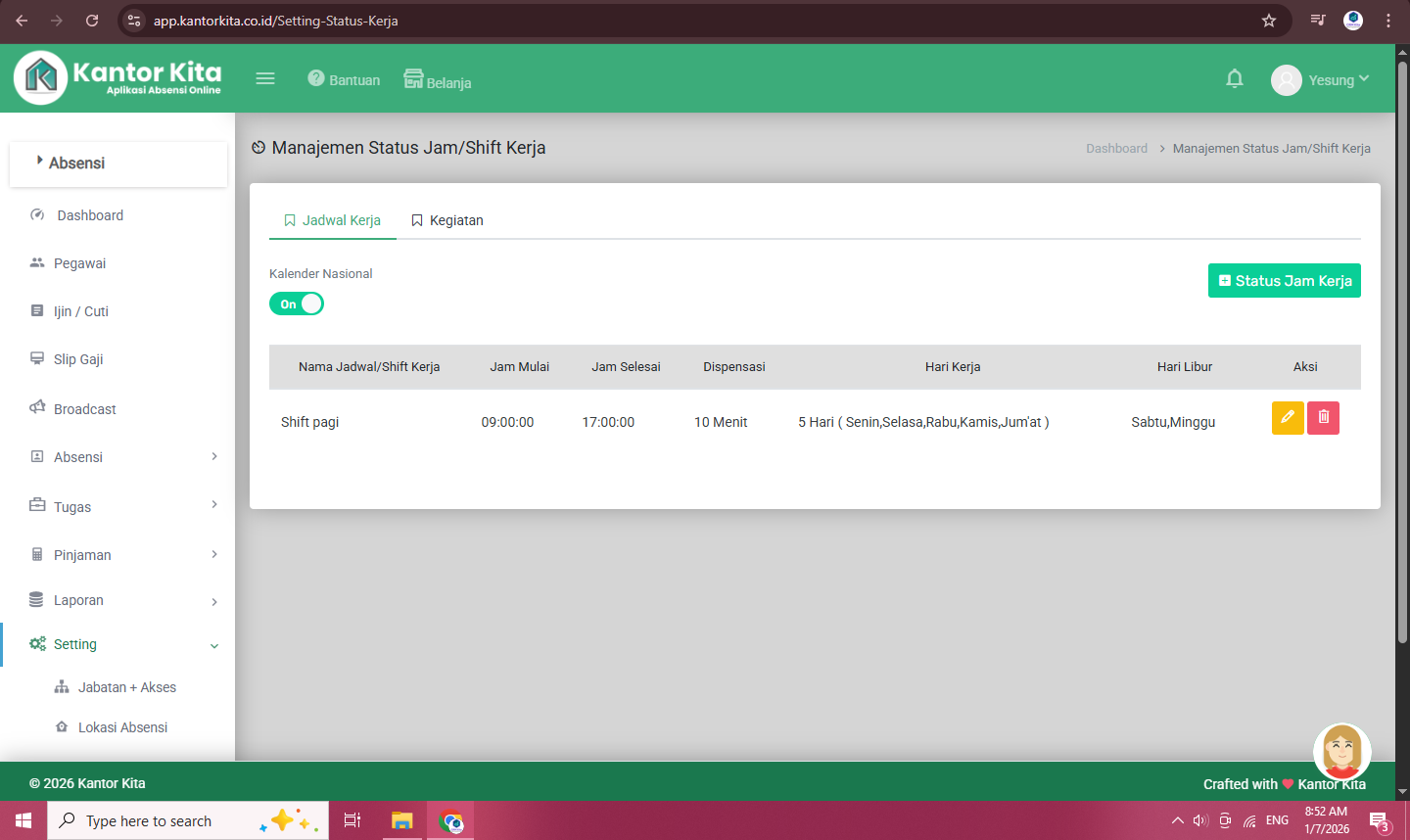Bookmark this page with the star icon
The height and width of the screenshot is (840, 1410).
click(1269, 21)
